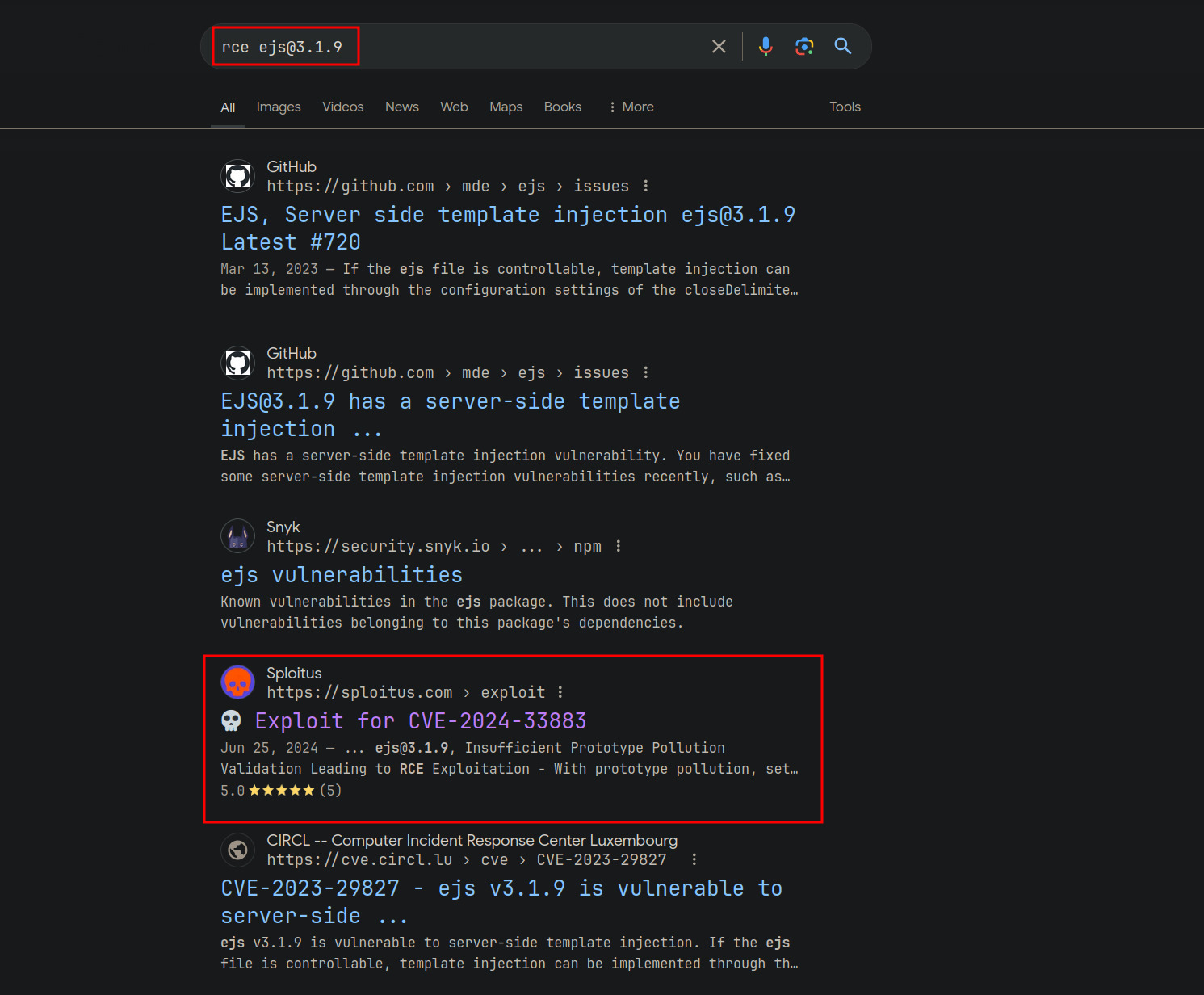
Task: Select the Snyk favicon next to security.snyk.io
Action: [x=237, y=535]
